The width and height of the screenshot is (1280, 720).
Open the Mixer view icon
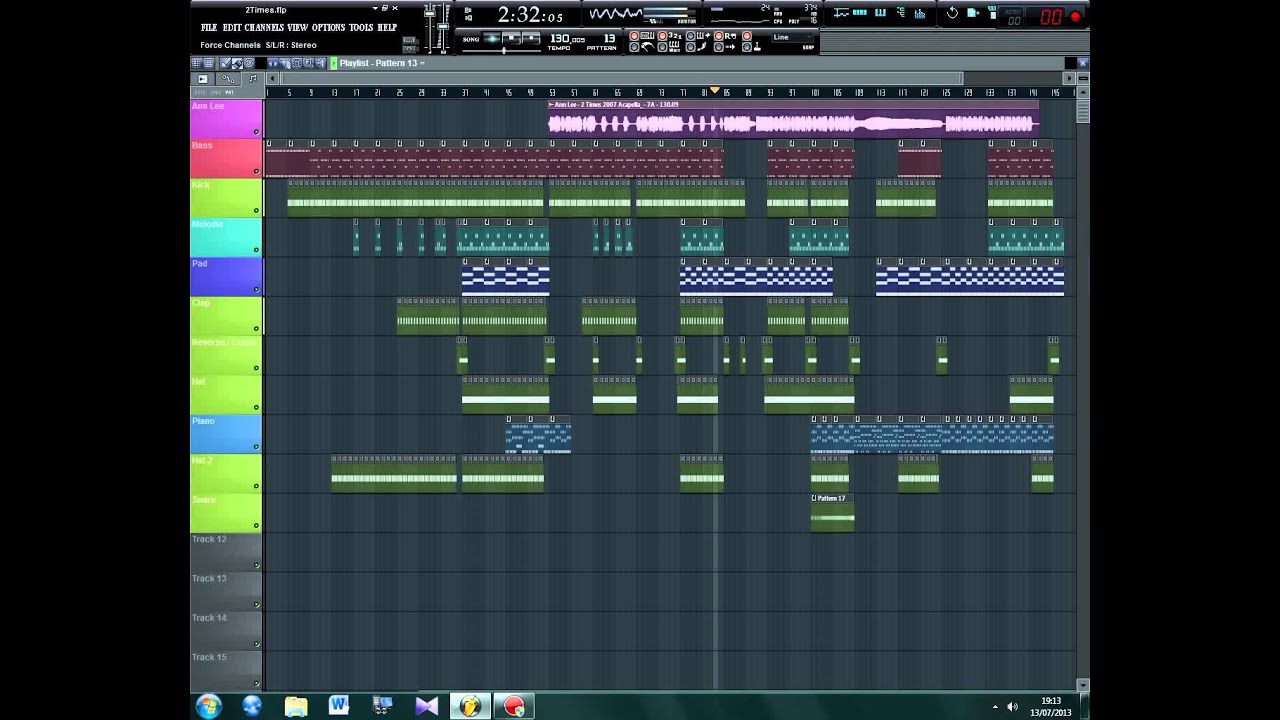921,14
